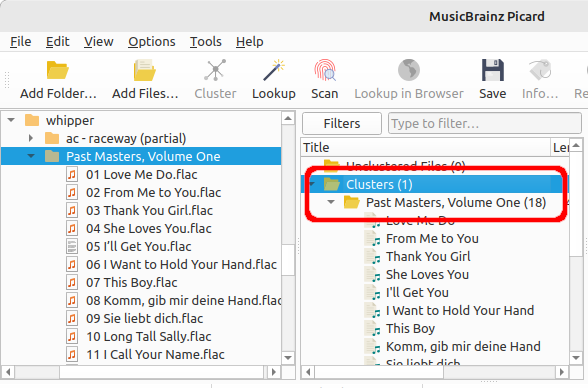Click track icon beside This Boy
Screen dimensions: 588x388
click(373, 329)
